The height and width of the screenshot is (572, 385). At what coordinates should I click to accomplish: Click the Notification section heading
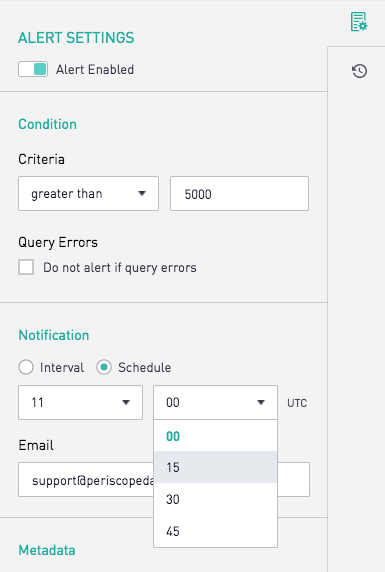pos(54,335)
